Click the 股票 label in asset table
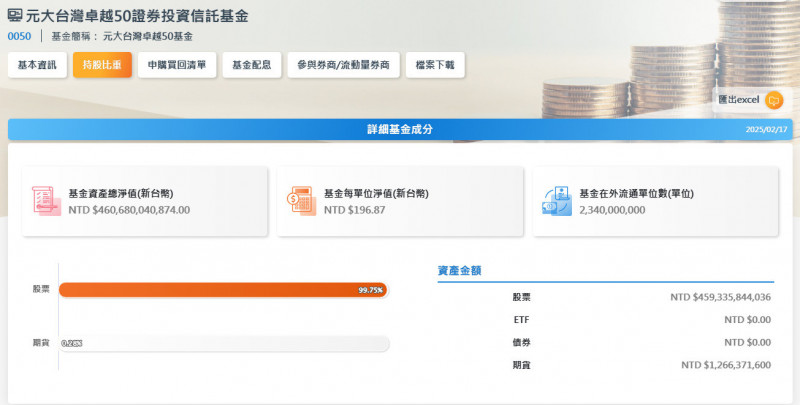Screen dimensions: 800x405 [521, 297]
